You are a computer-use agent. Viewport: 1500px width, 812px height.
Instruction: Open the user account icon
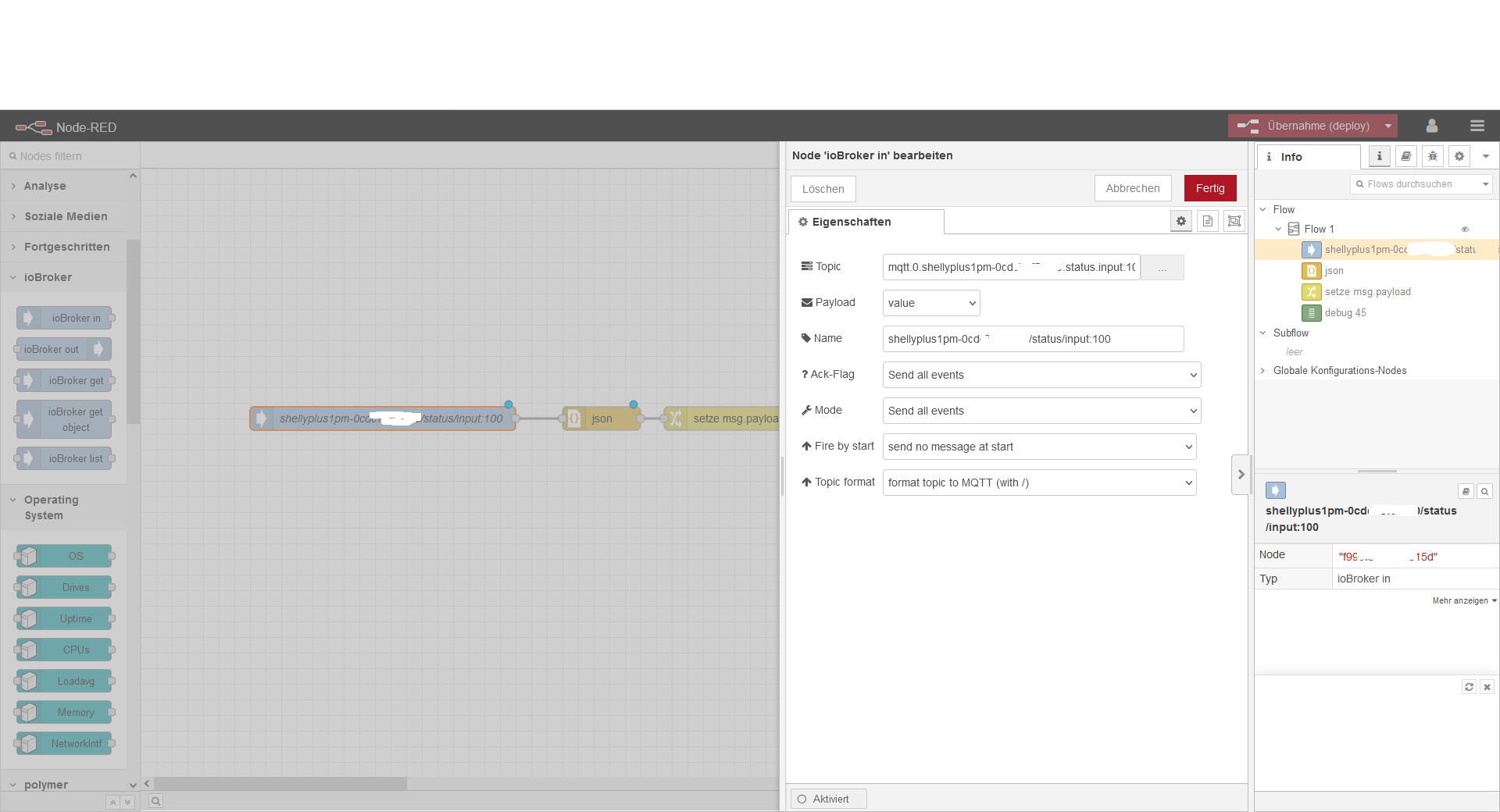(x=1432, y=126)
